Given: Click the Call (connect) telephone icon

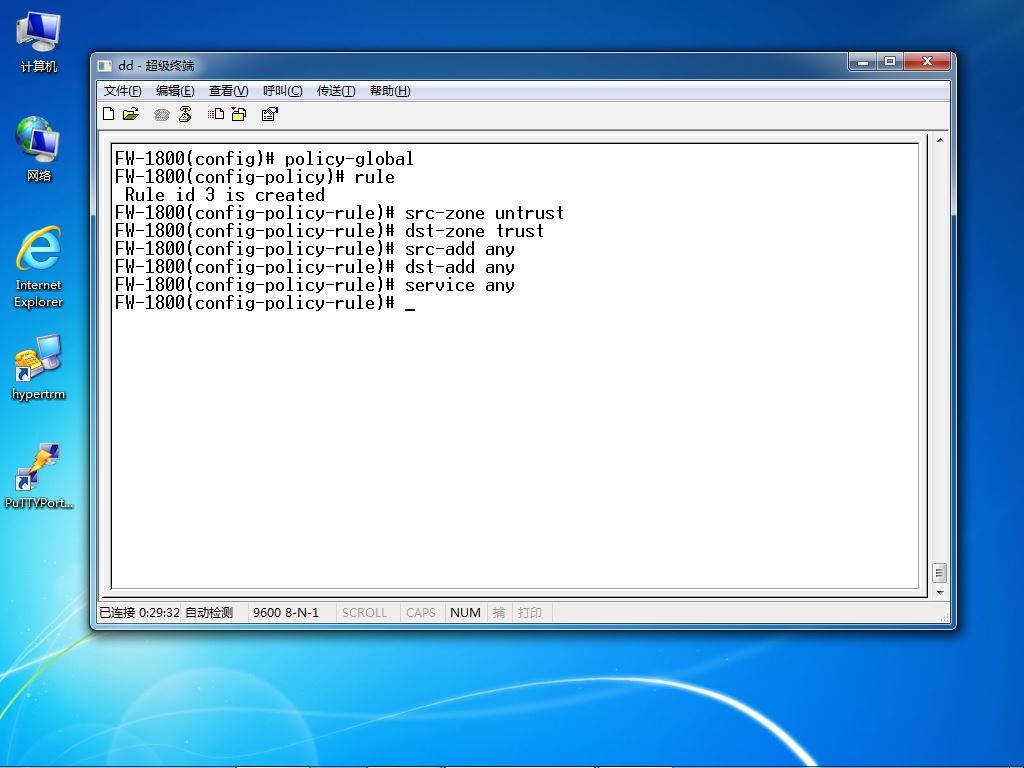Looking at the screenshot, I should [x=161, y=115].
